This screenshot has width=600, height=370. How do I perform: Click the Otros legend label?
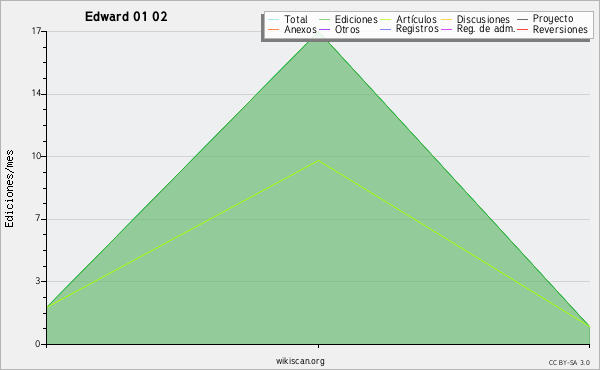[347, 29]
